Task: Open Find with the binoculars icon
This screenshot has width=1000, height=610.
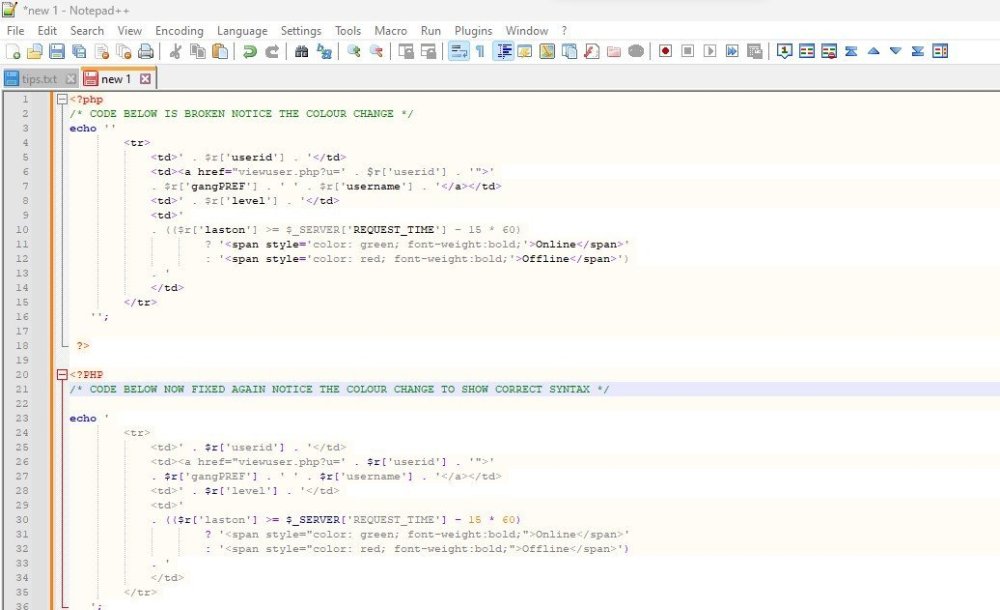Action: tap(302, 52)
